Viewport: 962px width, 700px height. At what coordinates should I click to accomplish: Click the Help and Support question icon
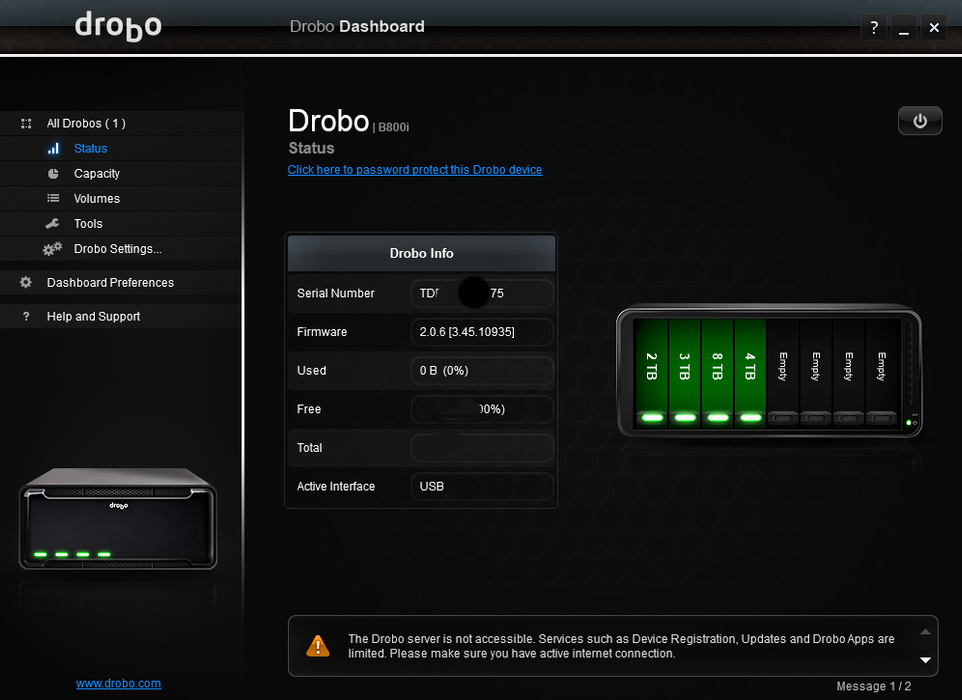click(26, 317)
